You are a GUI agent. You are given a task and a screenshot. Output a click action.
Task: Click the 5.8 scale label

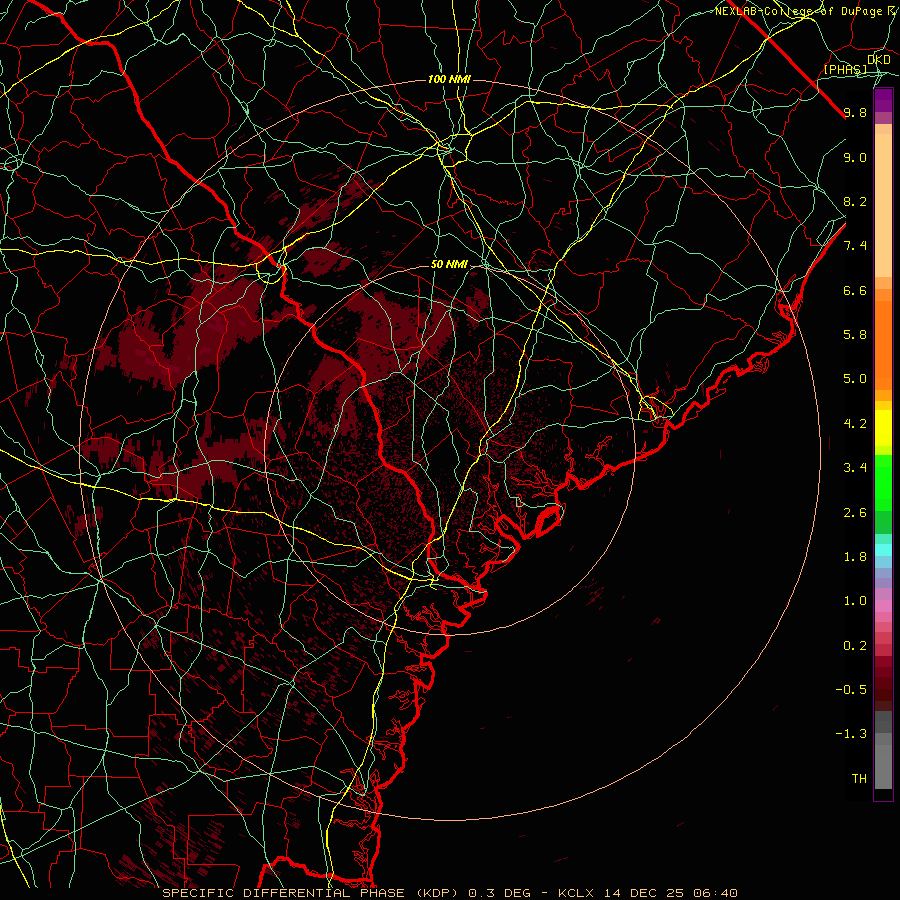click(855, 335)
